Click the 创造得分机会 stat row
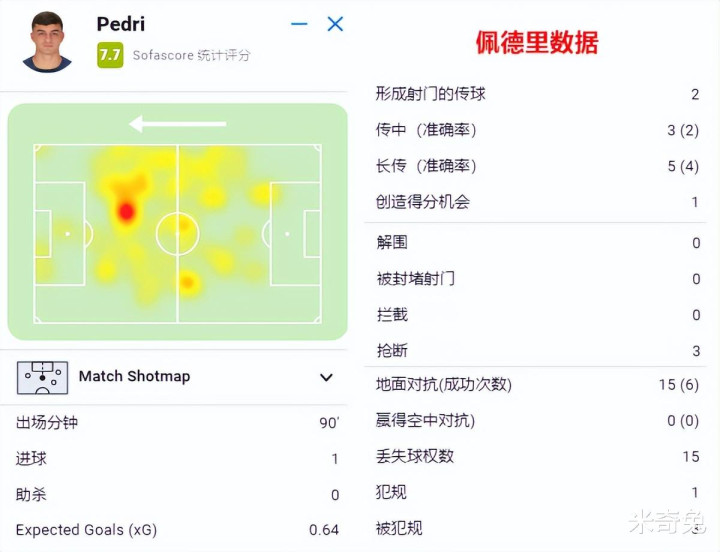 coord(537,202)
